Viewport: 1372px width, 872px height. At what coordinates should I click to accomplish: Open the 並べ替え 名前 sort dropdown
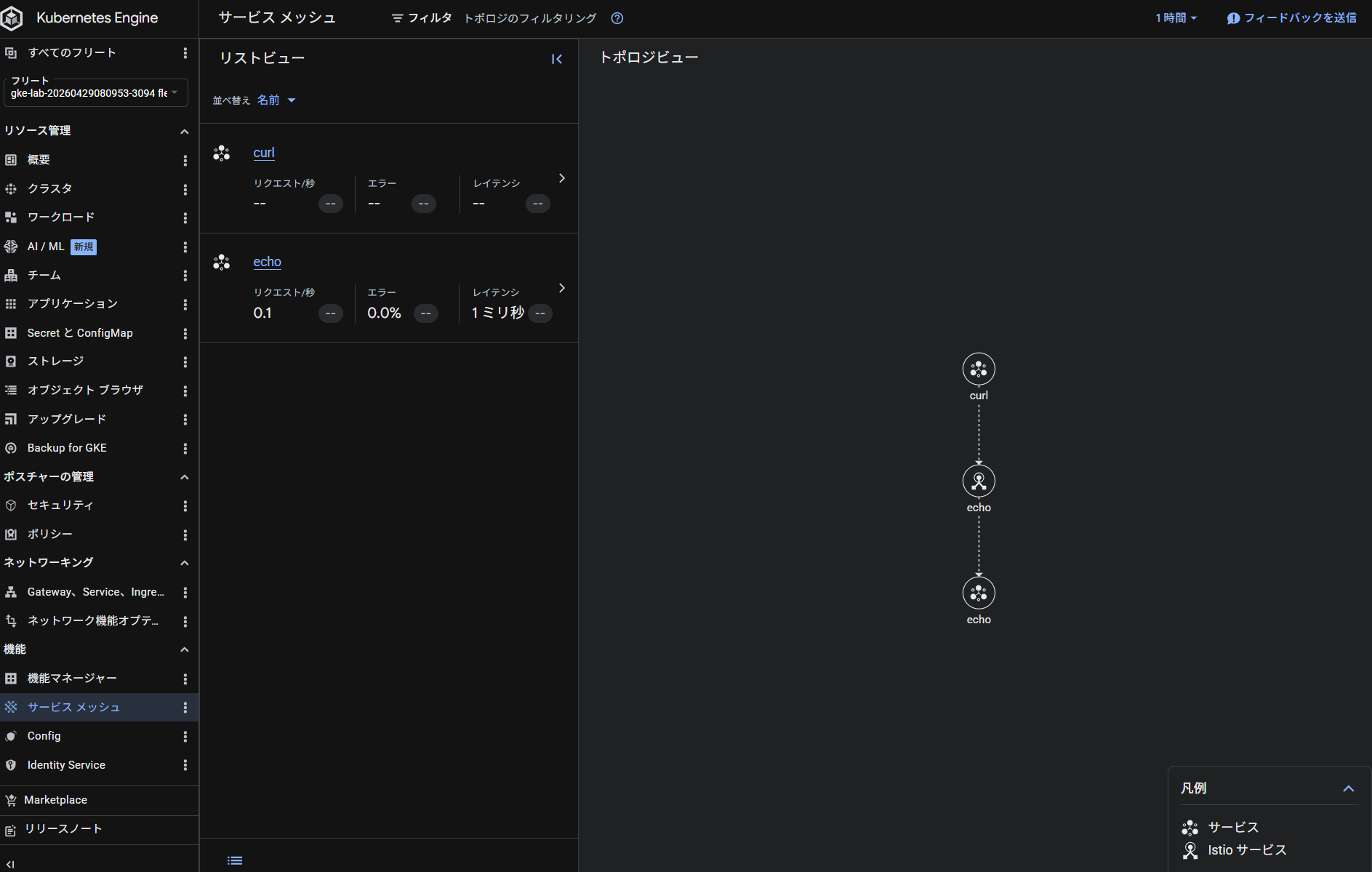(276, 100)
